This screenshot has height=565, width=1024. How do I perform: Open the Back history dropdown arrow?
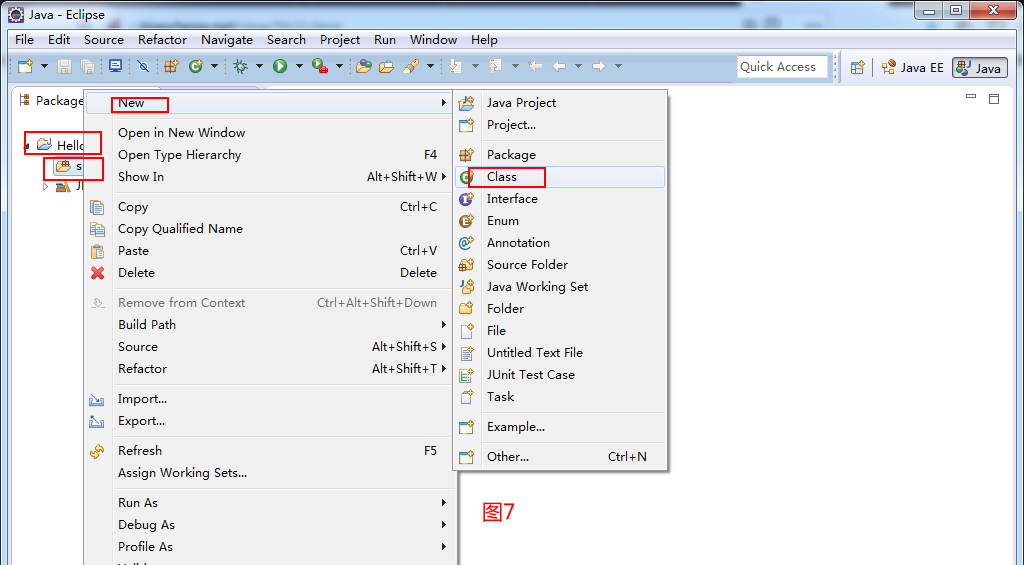pyautogui.click(x=578, y=66)
